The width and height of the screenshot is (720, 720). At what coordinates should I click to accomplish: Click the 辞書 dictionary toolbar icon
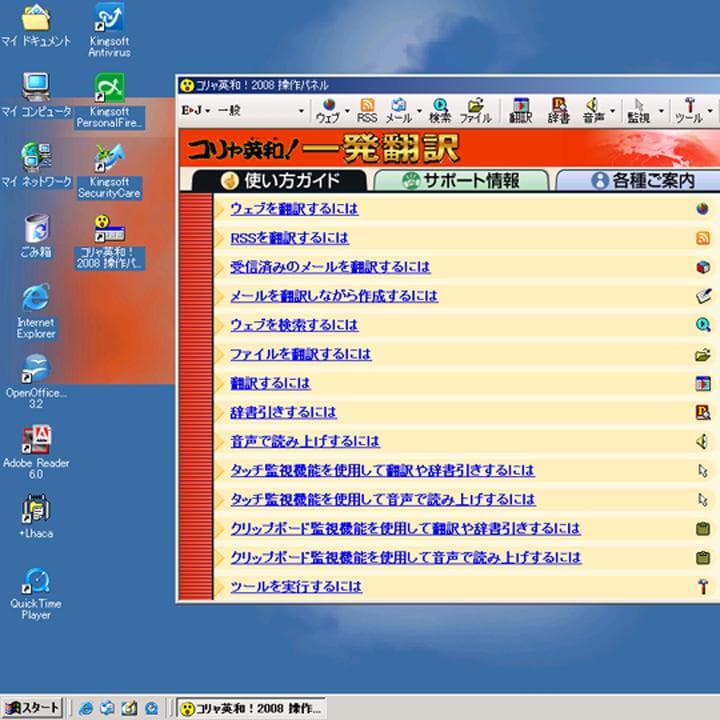tap(558, 111)
